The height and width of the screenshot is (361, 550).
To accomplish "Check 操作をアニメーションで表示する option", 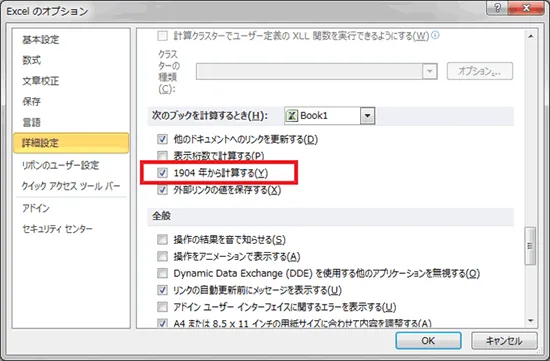I will (162, 256).
